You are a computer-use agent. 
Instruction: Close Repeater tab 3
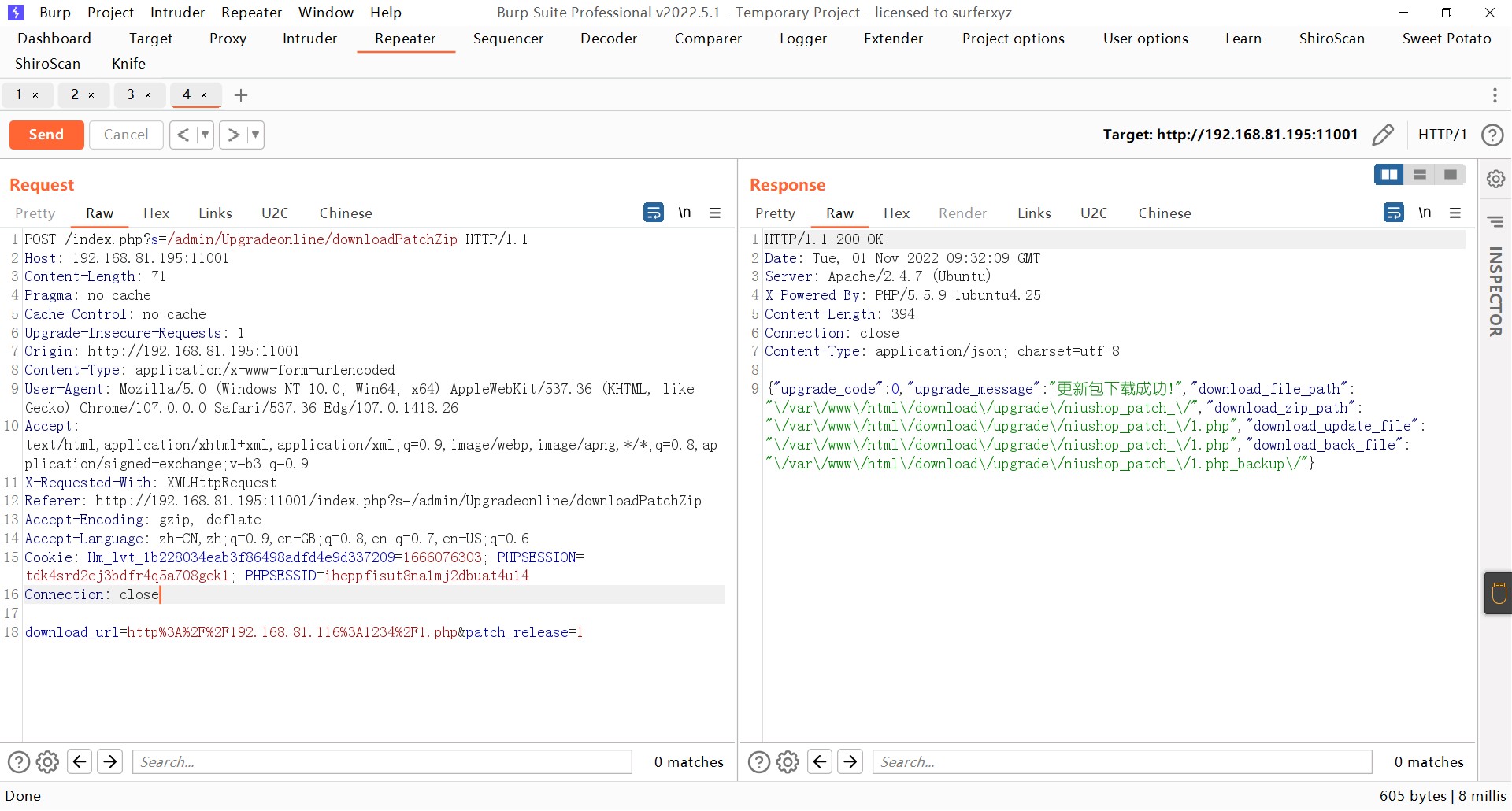pyautogui.click(x=147, y=95)
